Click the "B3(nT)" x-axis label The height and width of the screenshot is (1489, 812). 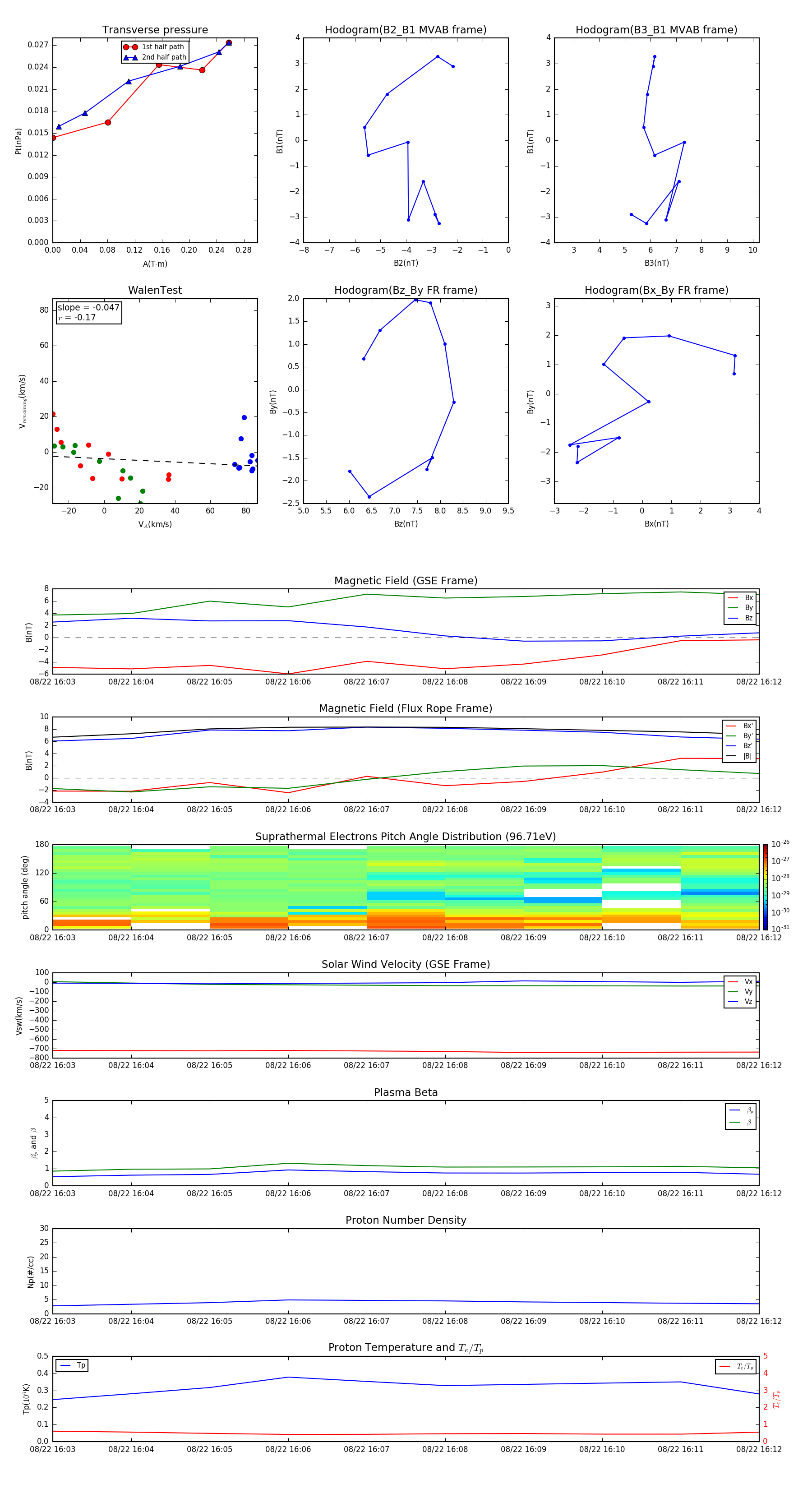tap(656, 263)
